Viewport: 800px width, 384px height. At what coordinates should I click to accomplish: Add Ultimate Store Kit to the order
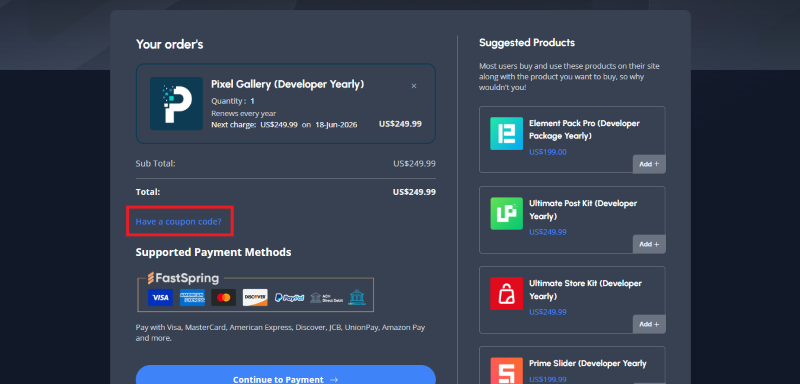click(x=649, y=324)
